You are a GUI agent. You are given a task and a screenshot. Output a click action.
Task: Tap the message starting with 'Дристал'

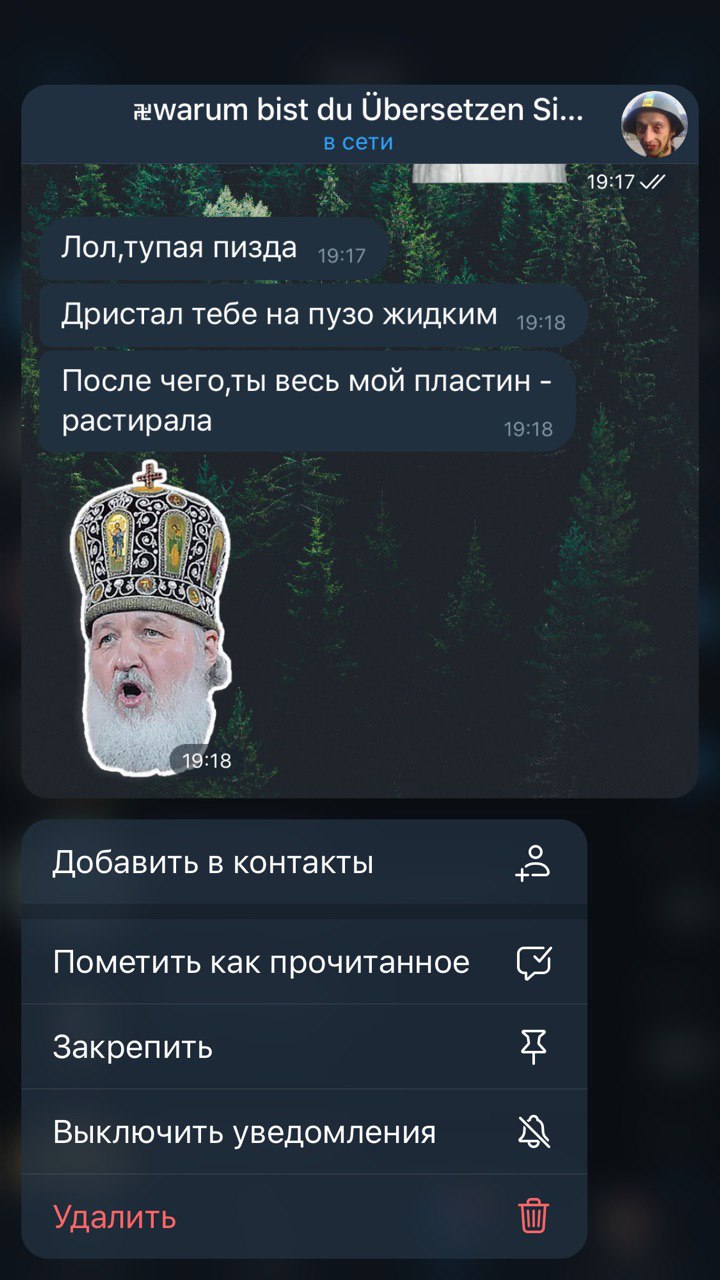(x=313, y=316)
